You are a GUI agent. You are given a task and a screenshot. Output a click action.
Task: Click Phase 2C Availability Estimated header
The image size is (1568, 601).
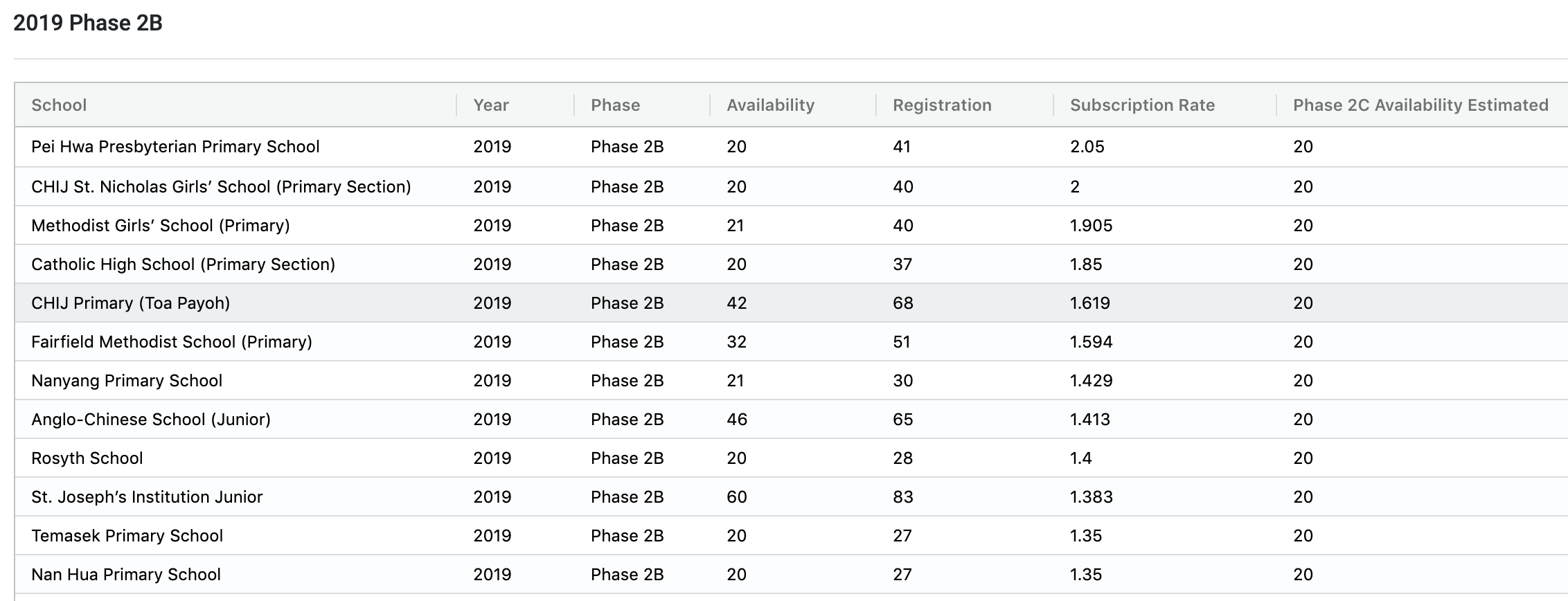(x=1420, y=105)
